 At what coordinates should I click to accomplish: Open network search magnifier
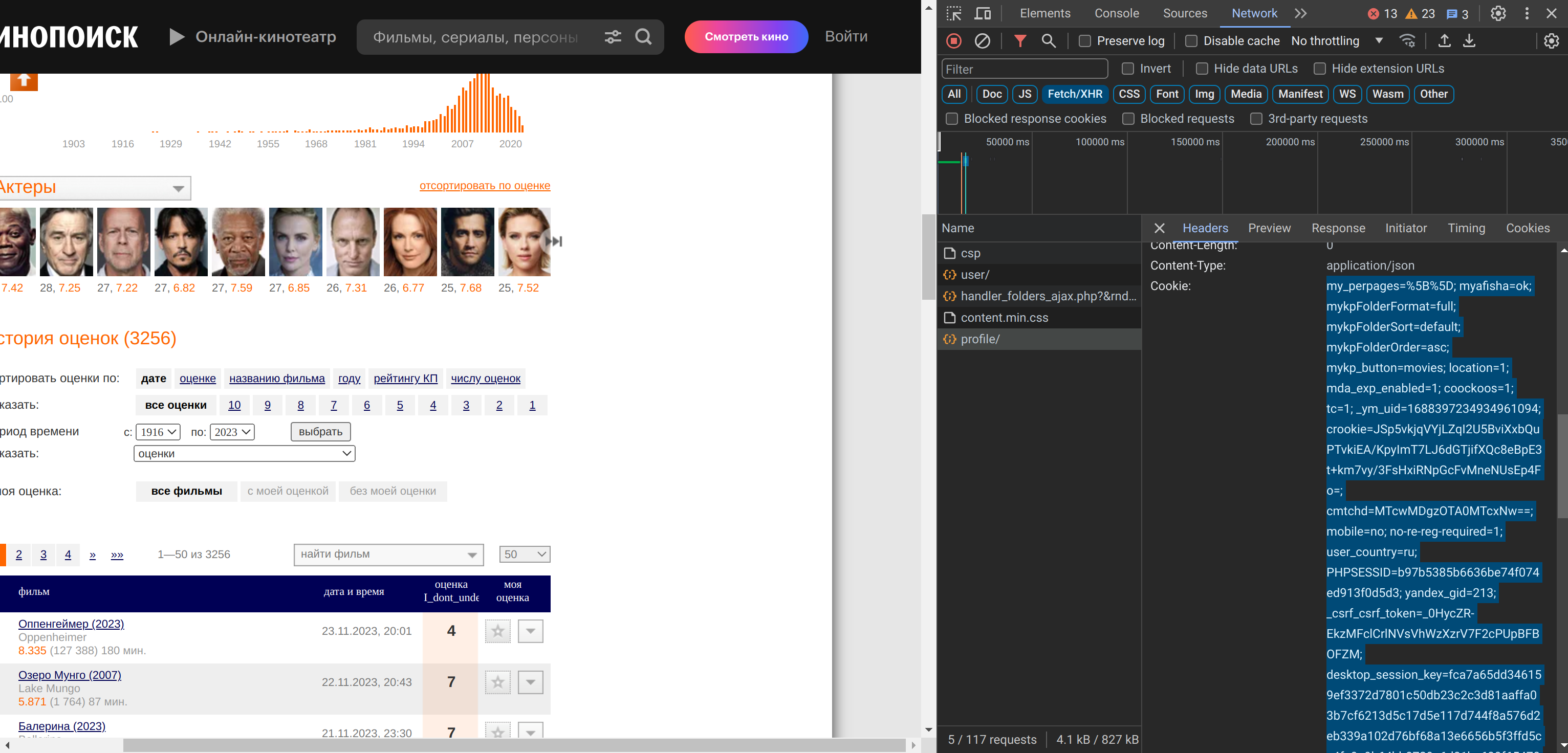(1048, 41)
